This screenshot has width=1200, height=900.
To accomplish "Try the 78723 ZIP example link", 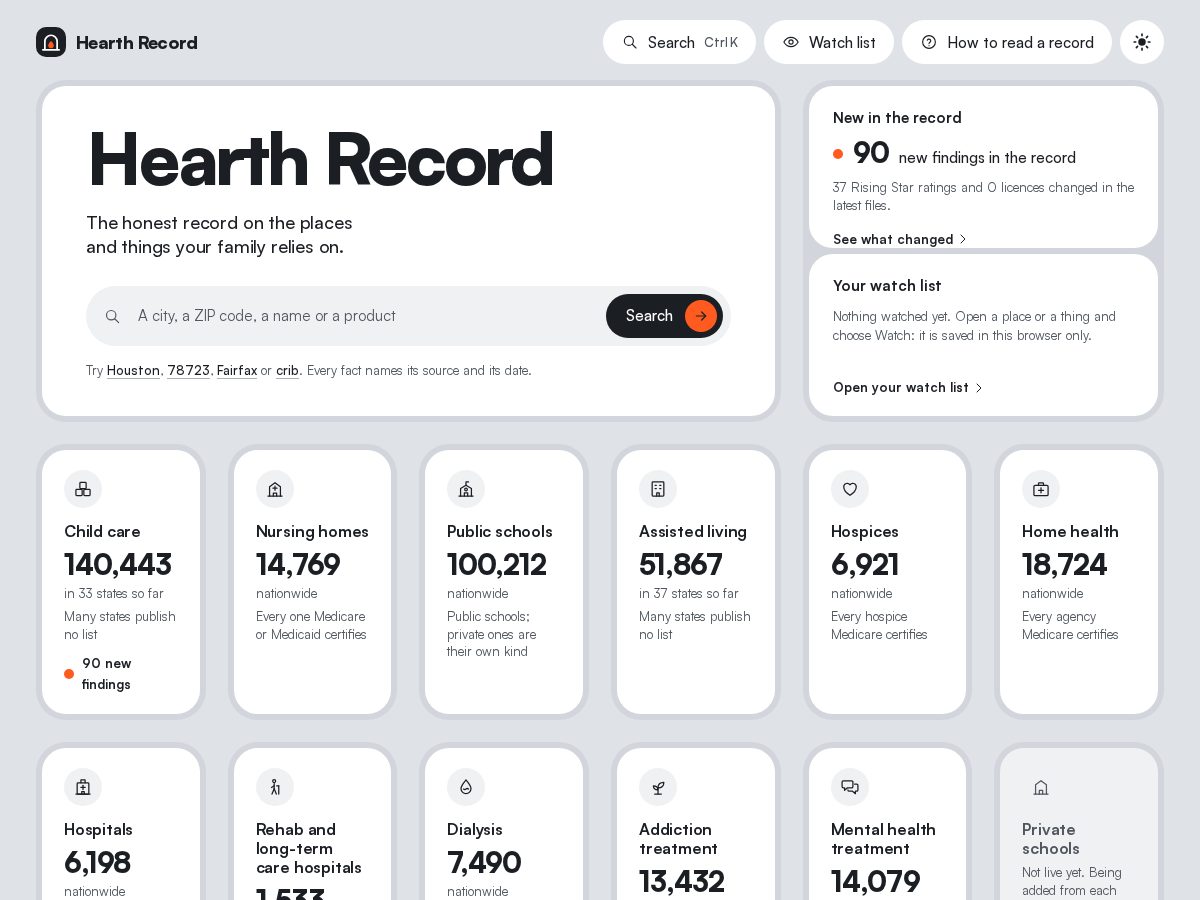I will 188,370.
